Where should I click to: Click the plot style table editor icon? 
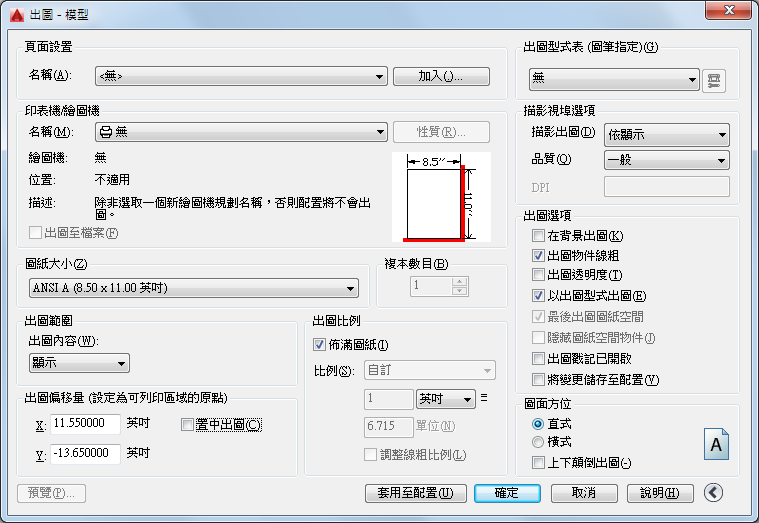(x=713, y=80)
